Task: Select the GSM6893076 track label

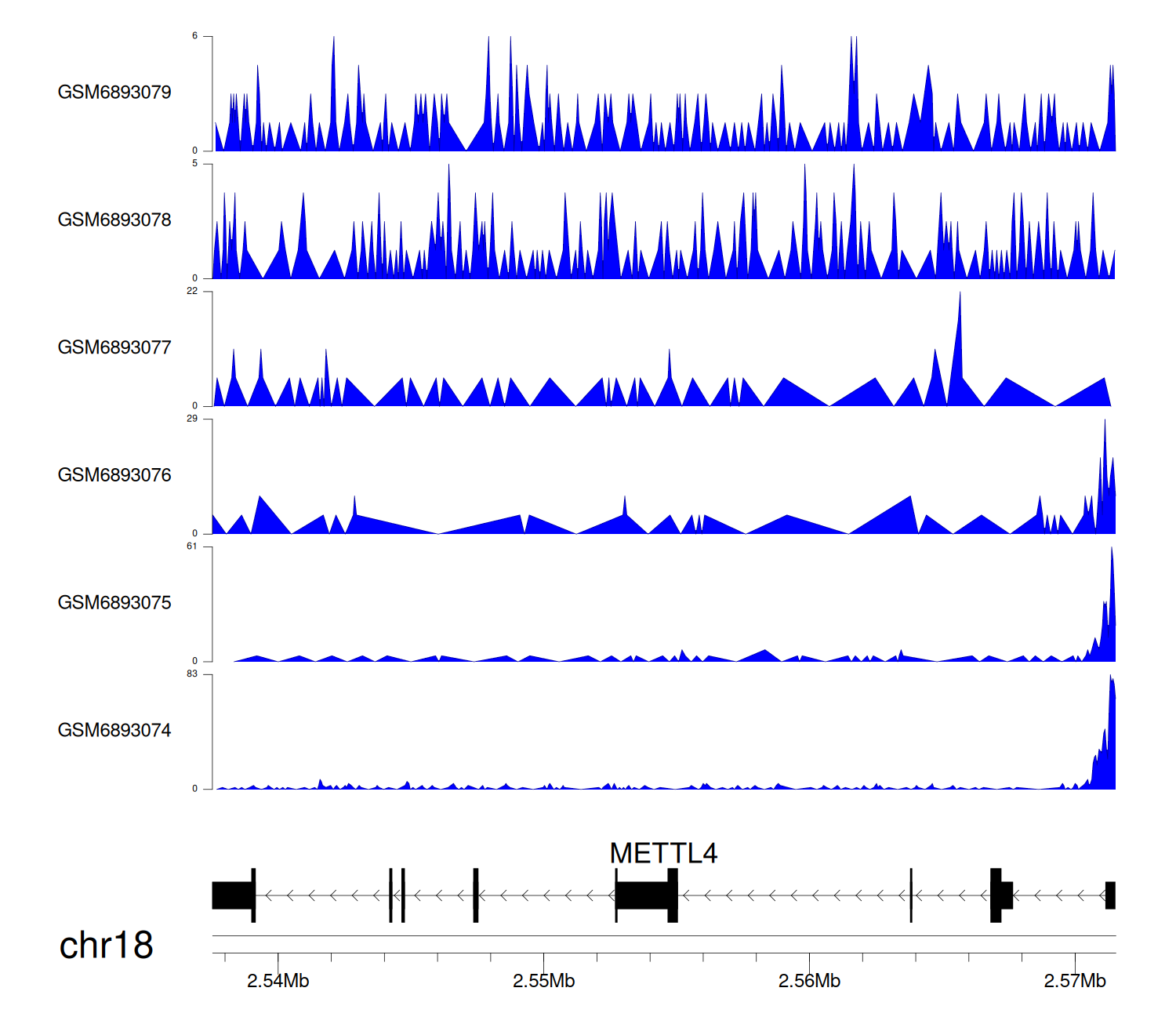Action: coord(114,475)
